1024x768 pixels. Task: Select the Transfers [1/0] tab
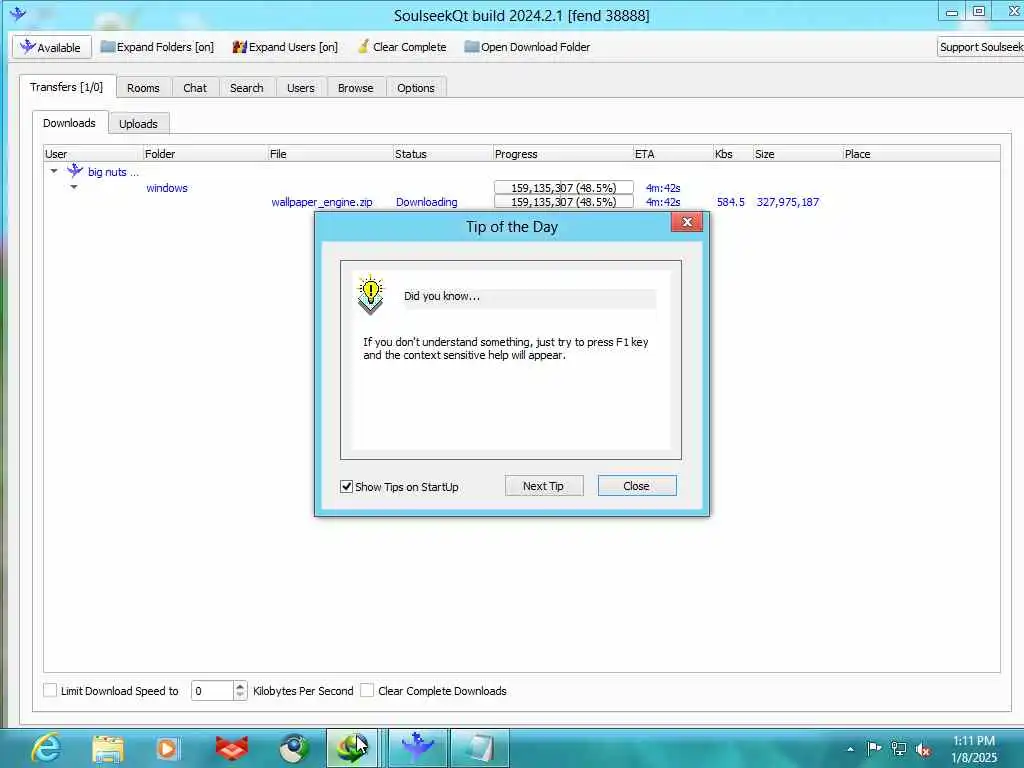coord(67,87)
